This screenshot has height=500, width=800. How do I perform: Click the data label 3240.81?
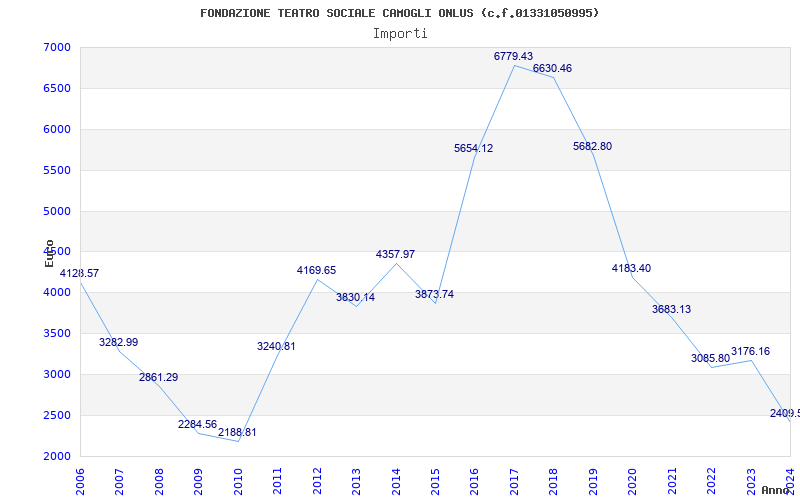pos(276,346)
